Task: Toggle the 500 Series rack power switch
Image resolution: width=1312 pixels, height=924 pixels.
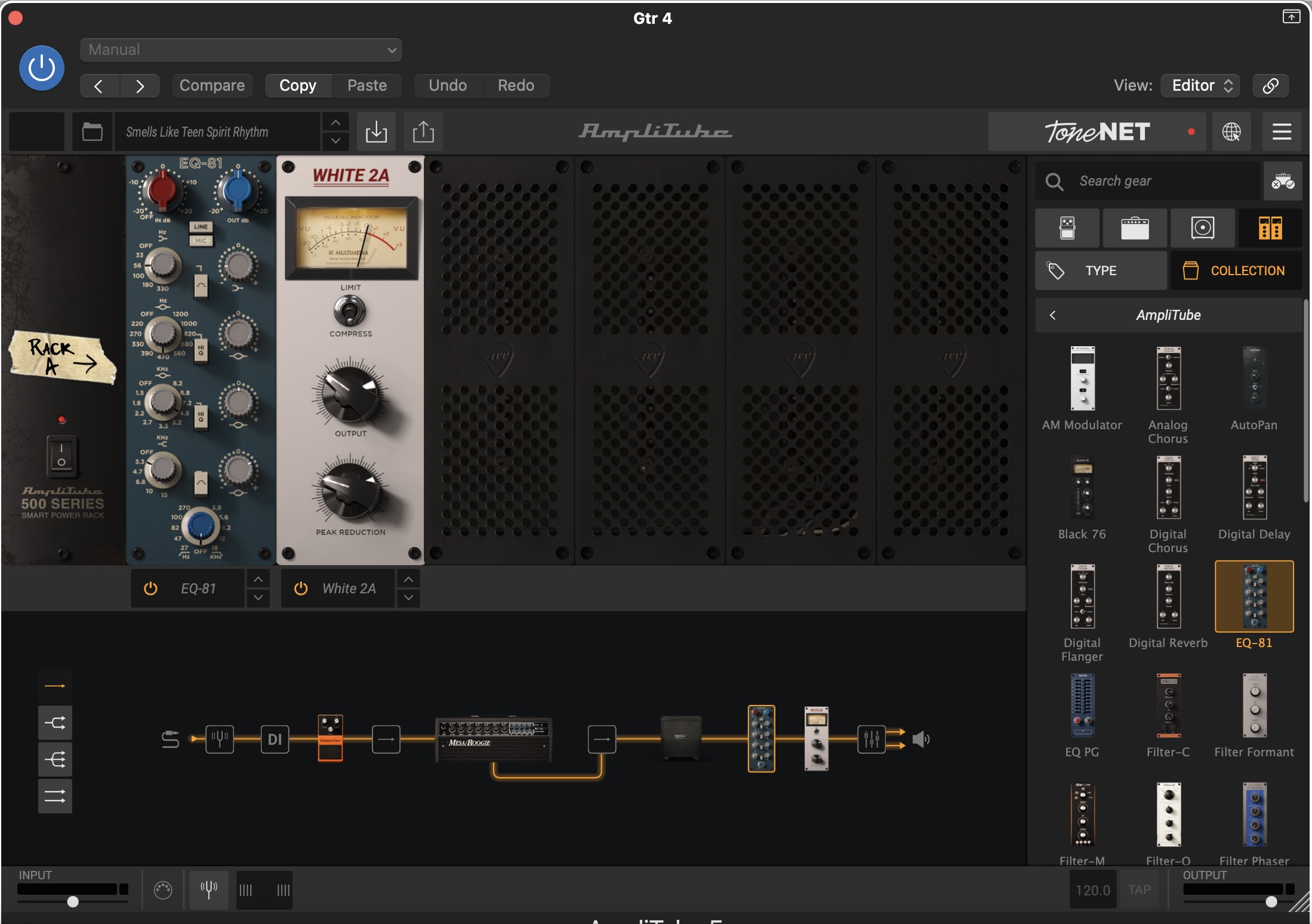Action: [61, 455]
